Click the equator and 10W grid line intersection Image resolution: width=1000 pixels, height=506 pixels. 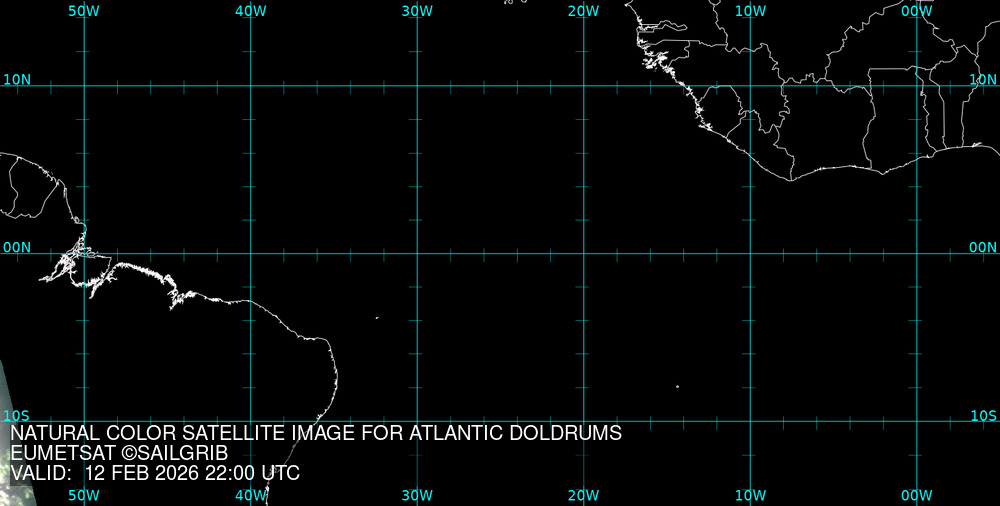pyautogui.click(x=751, y=253)
